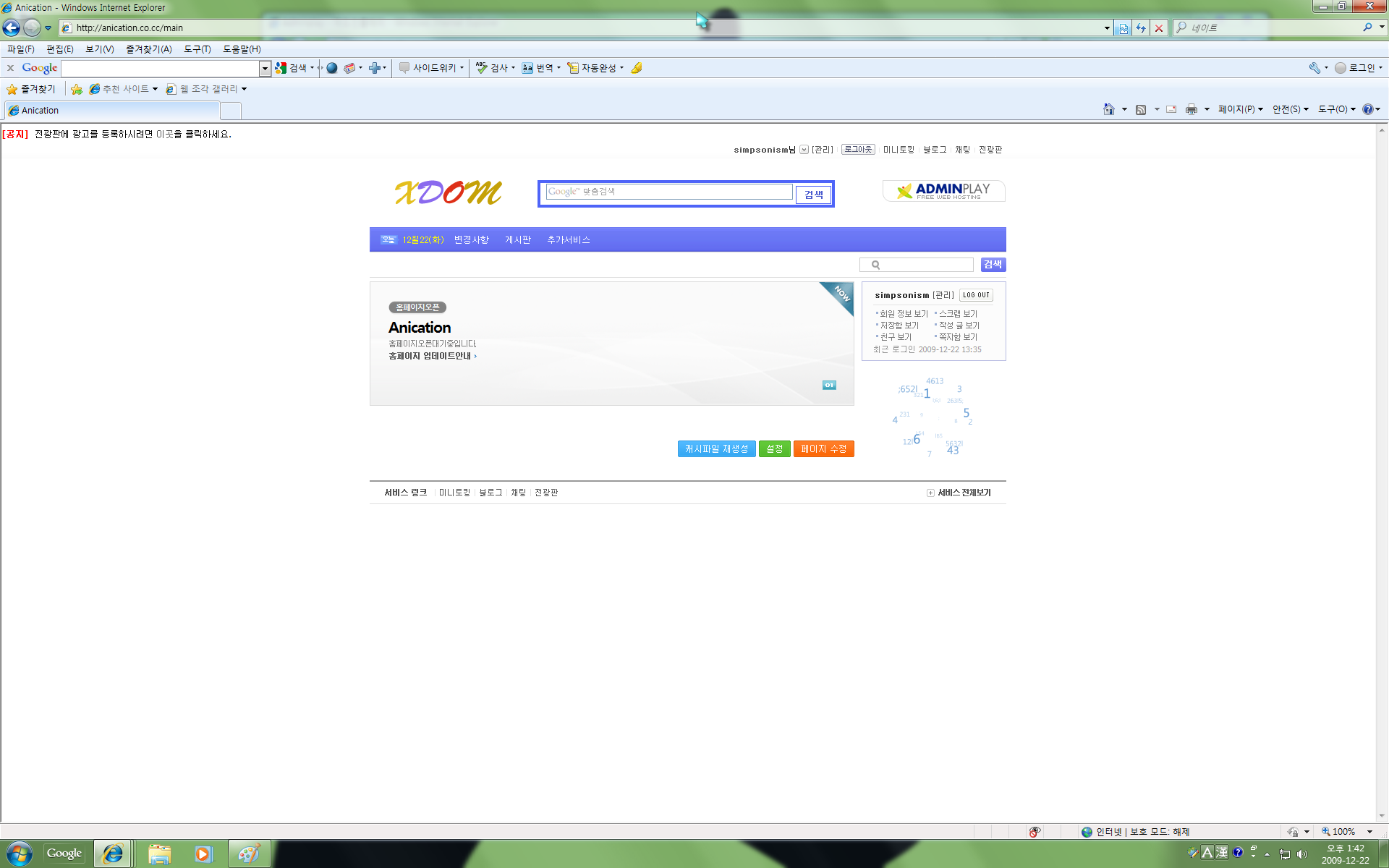Click the Google Toolbar wrench settings icon
The height and width of the screenshot is (868, 1389).
click(1314, 68)
